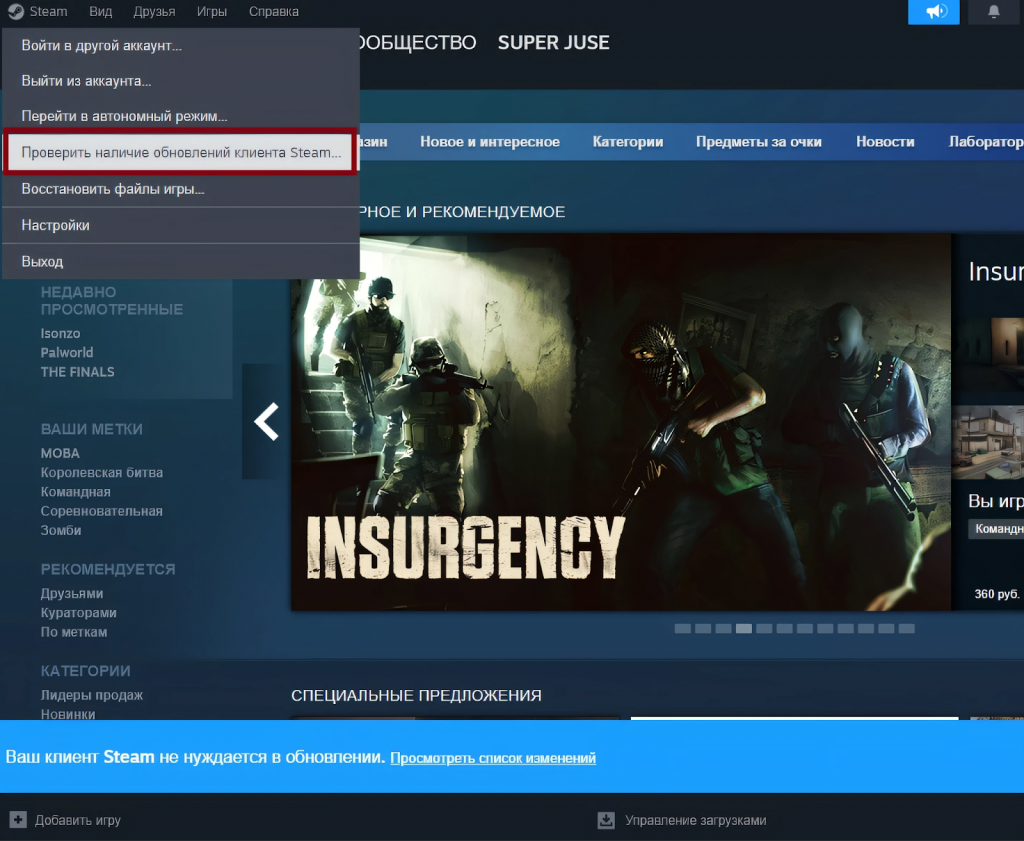Open the Вид menu
Screen dimensions: 1024x841
[x=101, y=12]
